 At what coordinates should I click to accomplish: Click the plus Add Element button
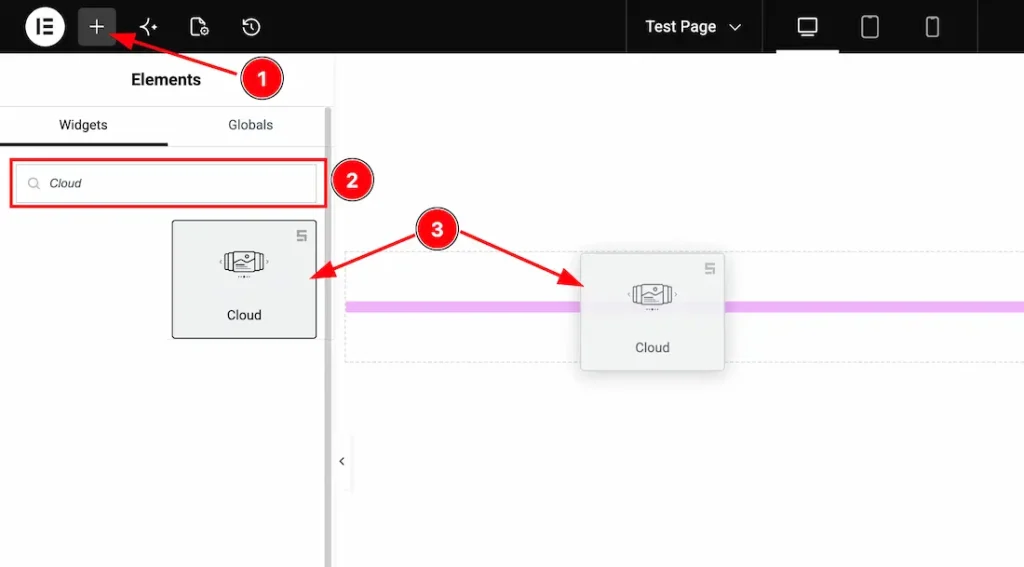97,27
